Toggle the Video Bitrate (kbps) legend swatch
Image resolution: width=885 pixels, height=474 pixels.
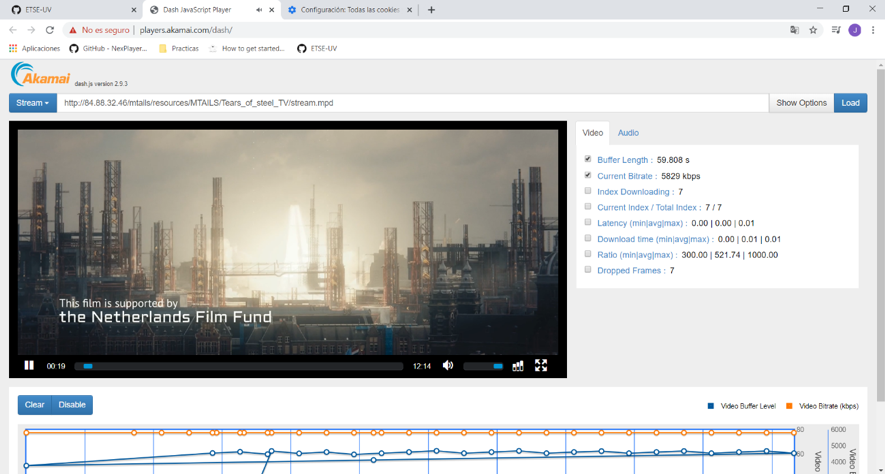(790, 406)
